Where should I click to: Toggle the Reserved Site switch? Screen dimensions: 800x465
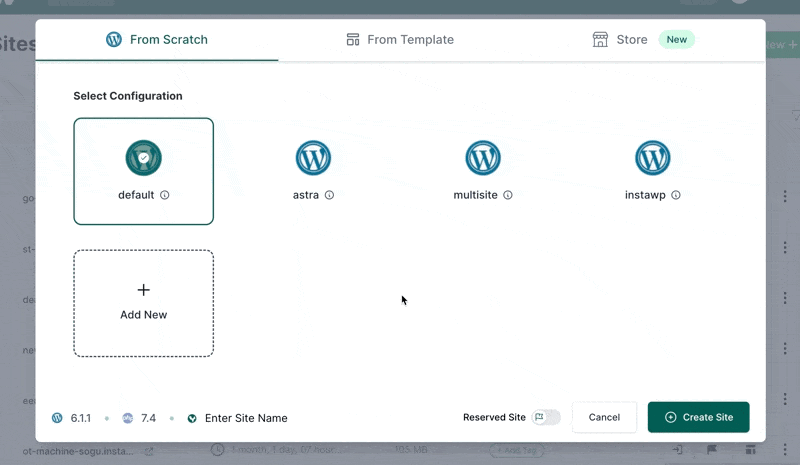[546, 417]
